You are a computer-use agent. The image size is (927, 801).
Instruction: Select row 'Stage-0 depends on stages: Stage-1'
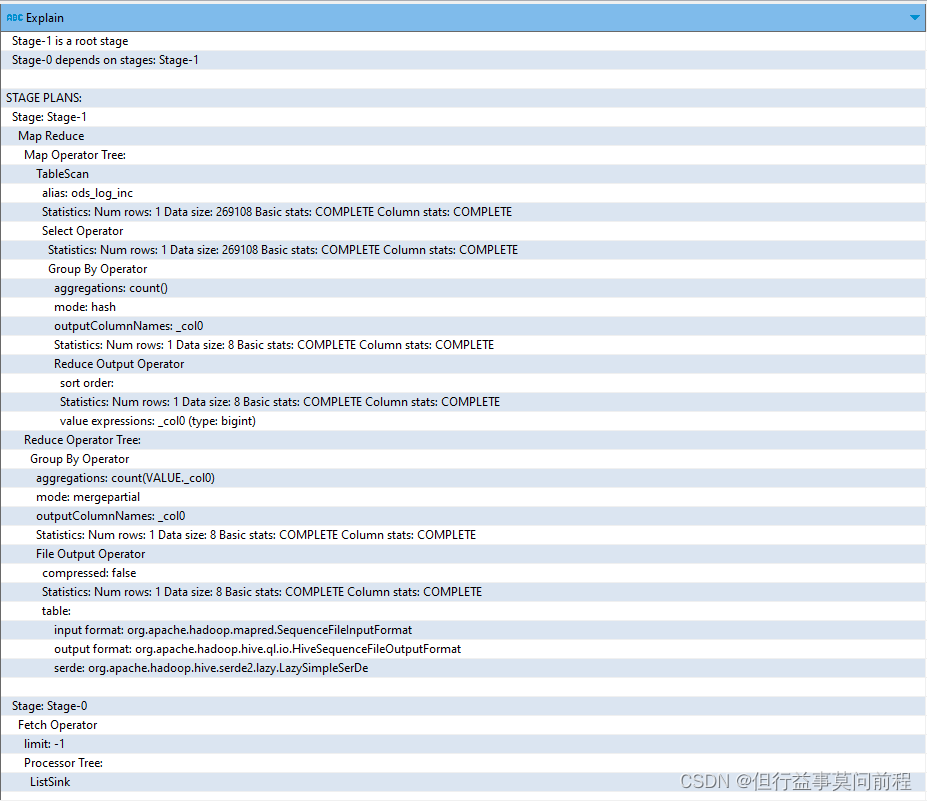(464, 60)
